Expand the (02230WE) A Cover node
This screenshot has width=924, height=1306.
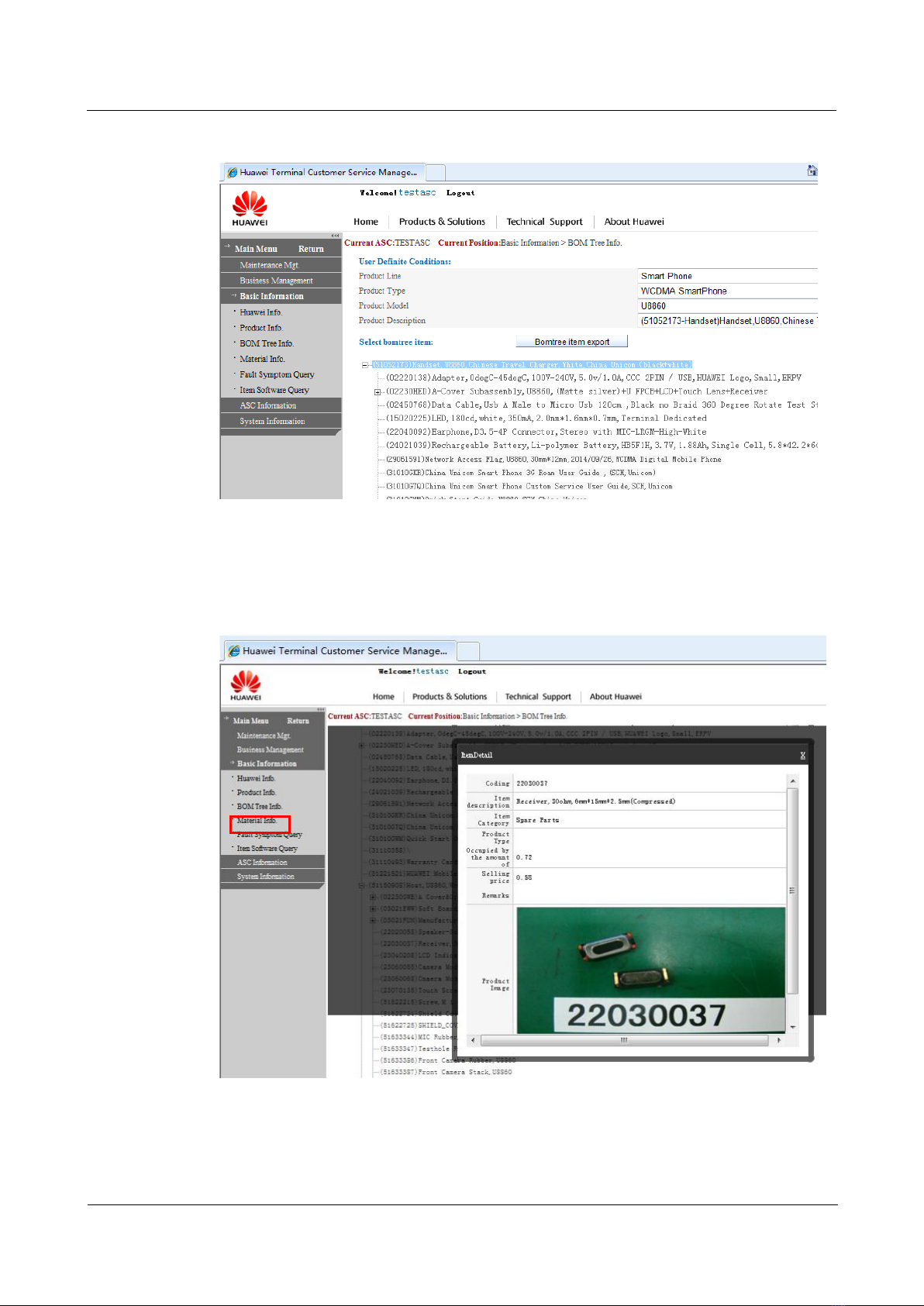click(373, 898)
